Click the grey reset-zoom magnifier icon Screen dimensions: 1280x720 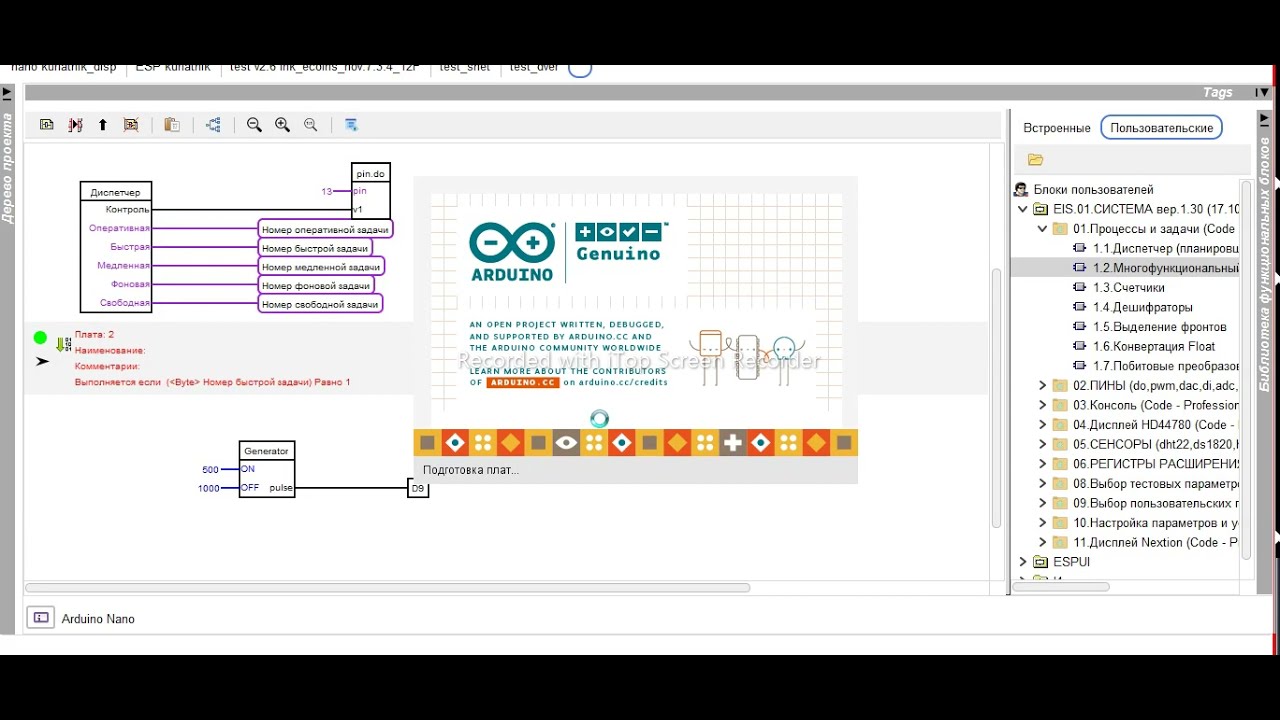(x=311, y=125)
